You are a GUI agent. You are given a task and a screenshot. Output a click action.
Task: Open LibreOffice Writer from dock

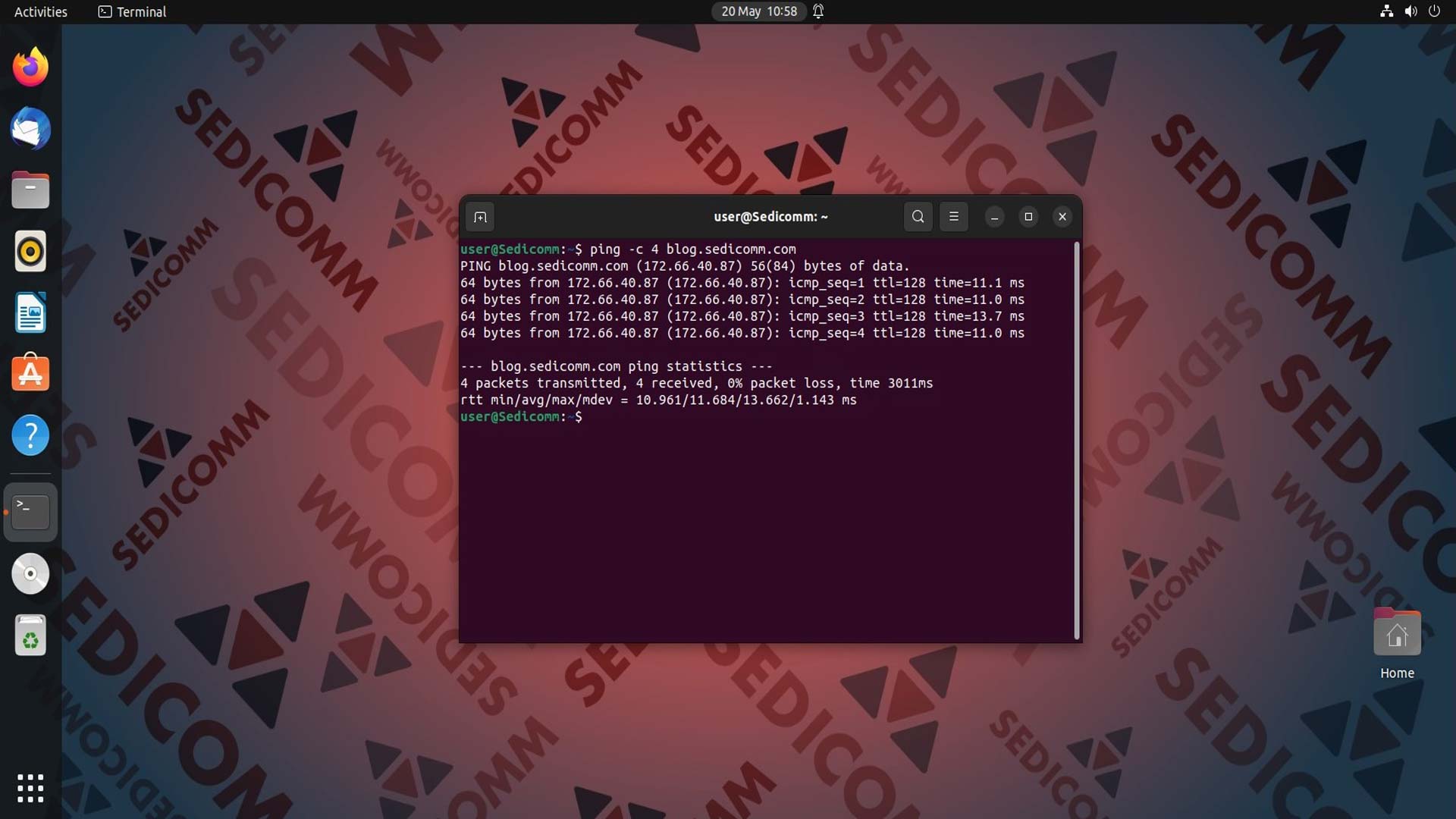tap(30, 312)
